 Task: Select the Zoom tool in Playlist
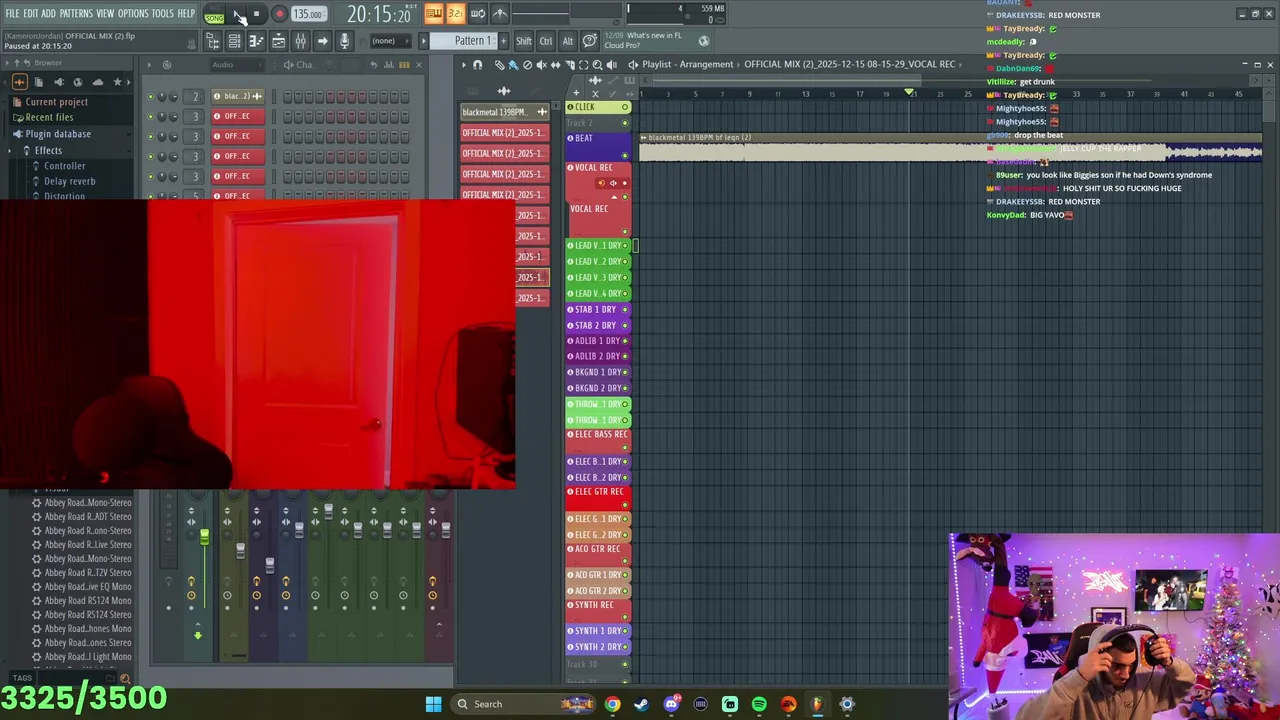point(598,65)
